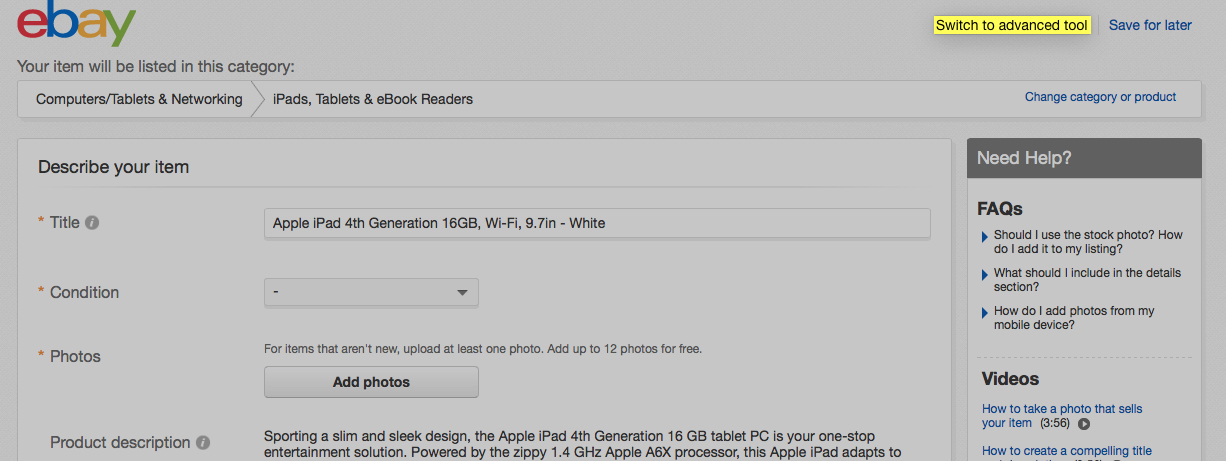Open the Product description info icon

pos(203,442)
